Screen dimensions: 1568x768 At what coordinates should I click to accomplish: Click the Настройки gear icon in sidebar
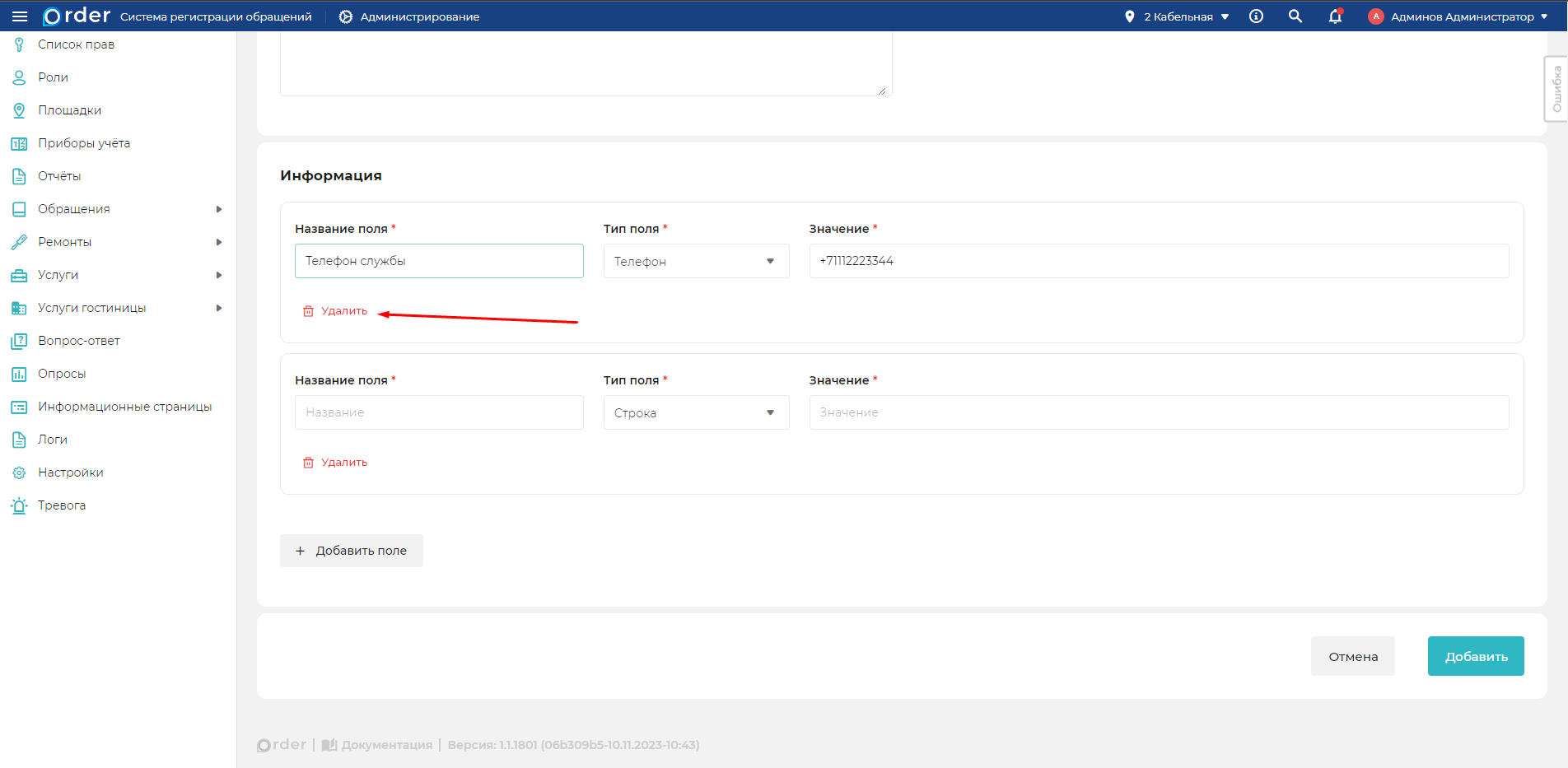(19, 472)
